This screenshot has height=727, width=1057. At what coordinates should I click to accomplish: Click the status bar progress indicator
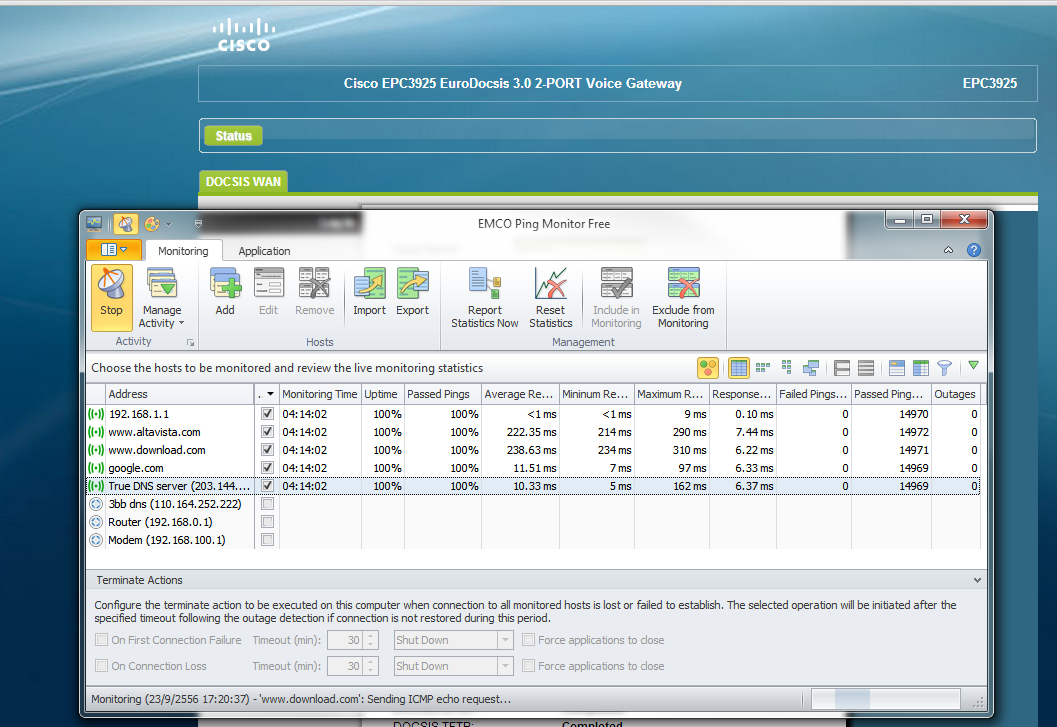pos(885,699)
